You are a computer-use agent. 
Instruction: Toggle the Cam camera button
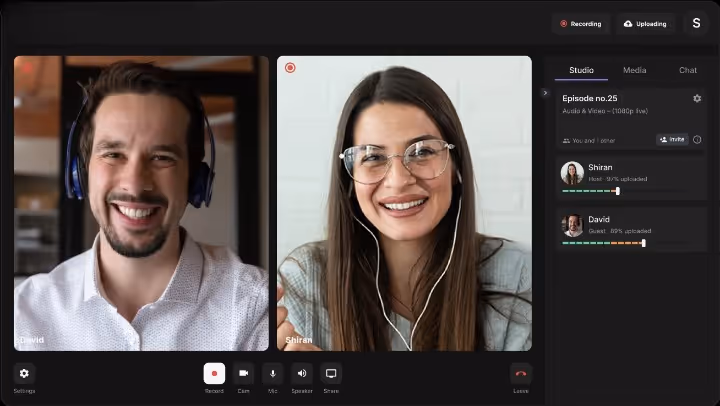243,373
